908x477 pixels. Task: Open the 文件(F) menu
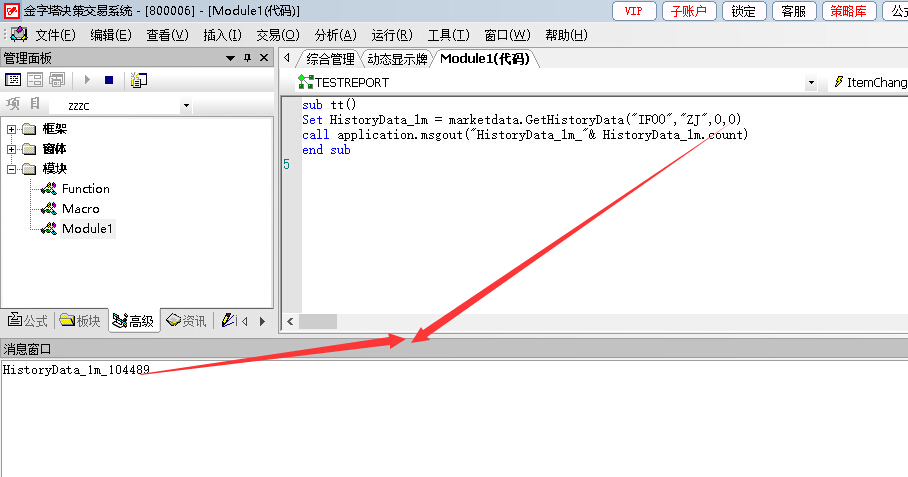[x=55, y=35]
